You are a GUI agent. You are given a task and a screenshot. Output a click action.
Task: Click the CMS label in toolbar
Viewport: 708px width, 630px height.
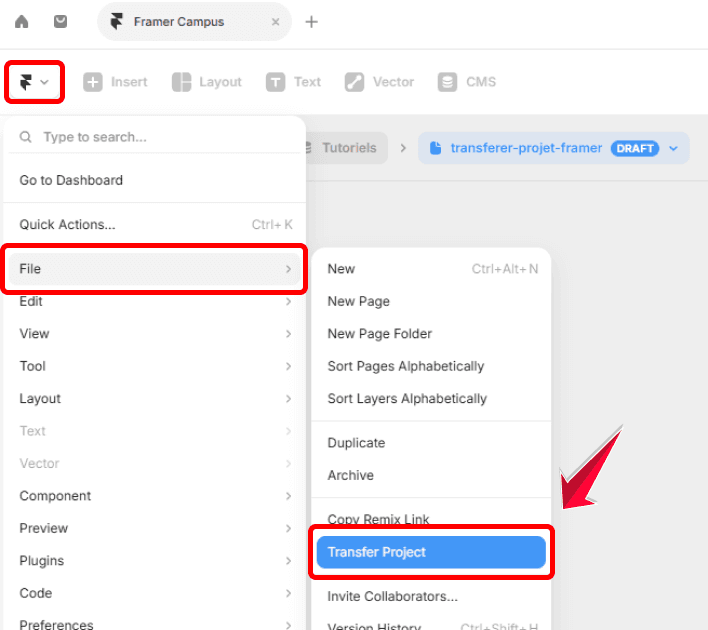(481, 82)
